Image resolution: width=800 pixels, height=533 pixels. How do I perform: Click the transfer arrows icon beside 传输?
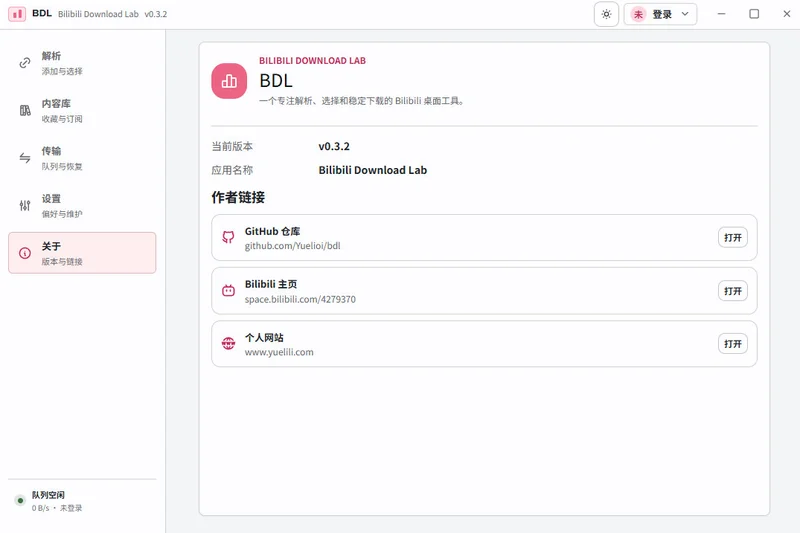click(25, 158)
